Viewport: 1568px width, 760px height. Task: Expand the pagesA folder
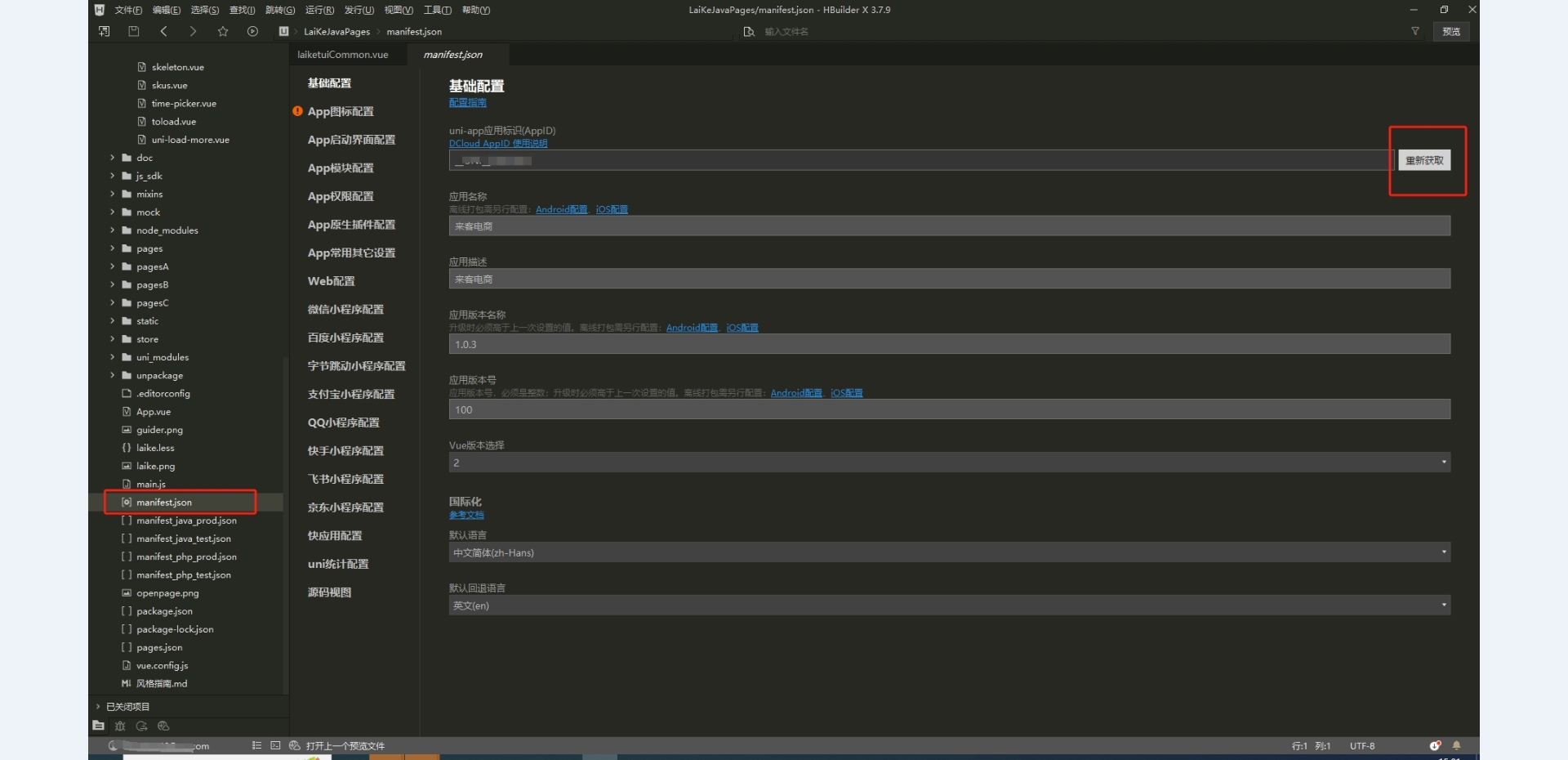[x=113, y=266]
